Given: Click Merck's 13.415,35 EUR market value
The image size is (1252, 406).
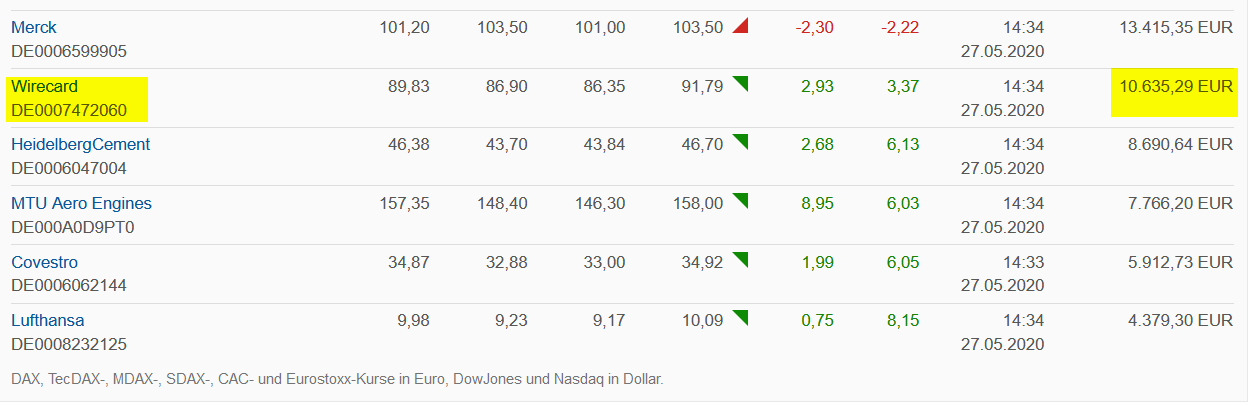Looking at the screenshot, I should pos(1175,28).
